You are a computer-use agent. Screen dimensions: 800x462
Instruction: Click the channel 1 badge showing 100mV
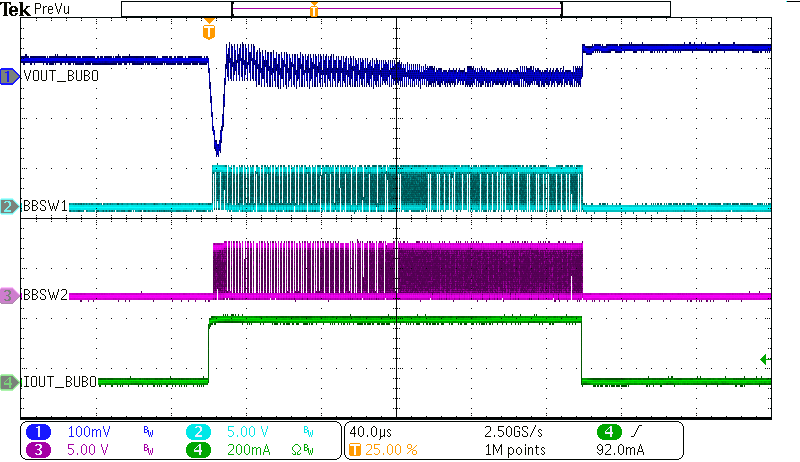coord(42,431)
